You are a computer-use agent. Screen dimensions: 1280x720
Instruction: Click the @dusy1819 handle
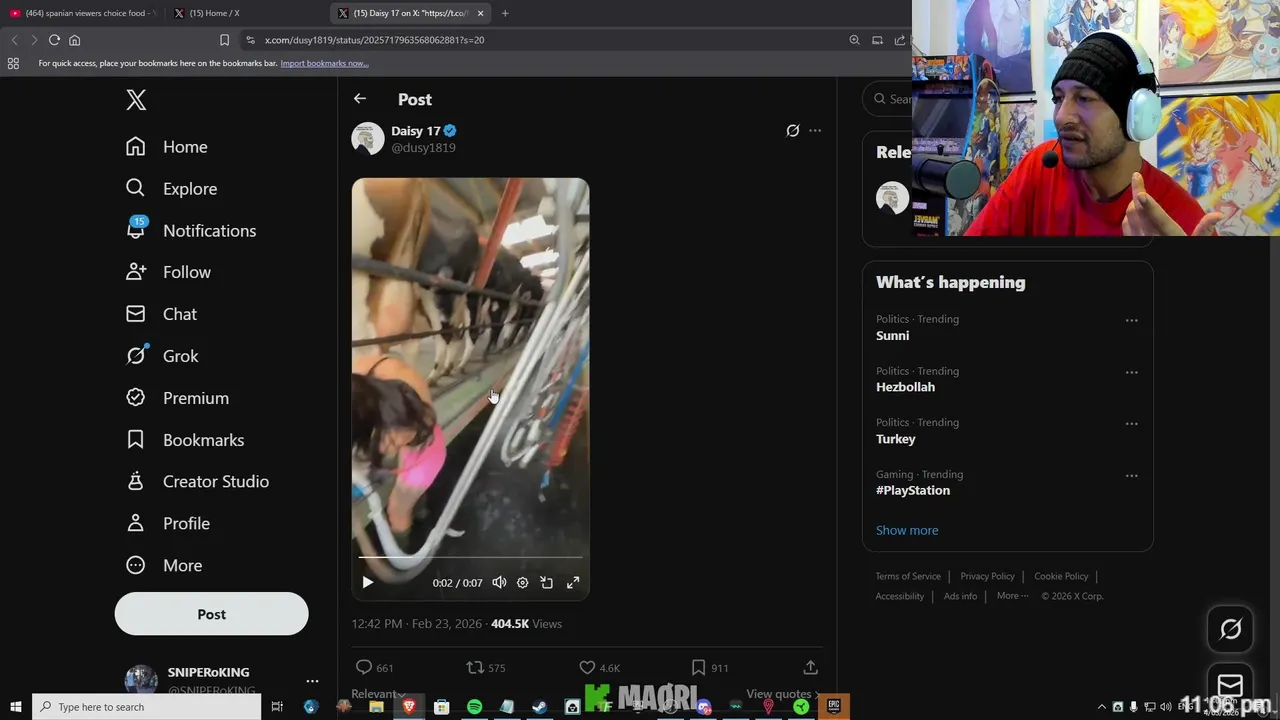pyautogui.click(x=423, y=148)
